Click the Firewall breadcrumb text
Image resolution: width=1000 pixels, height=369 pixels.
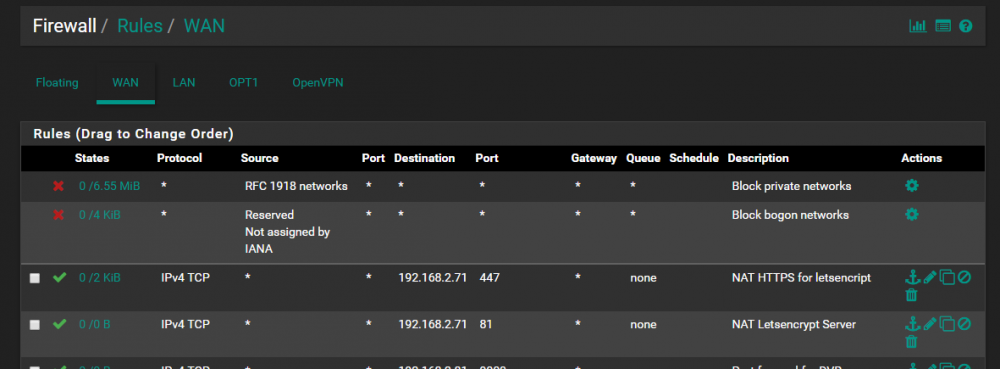pos(64,25)
